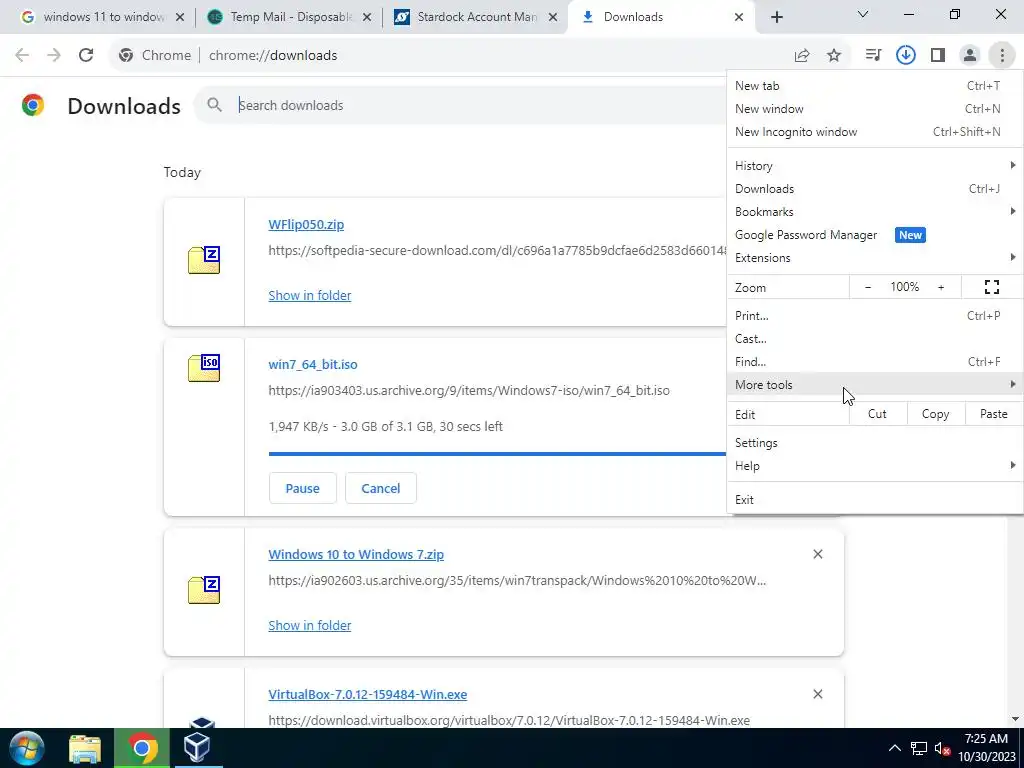The height and width of the screenshot is (768, 1024).
Task: Click the magnifier icon in search downloads
Action: tap(214, 104)
